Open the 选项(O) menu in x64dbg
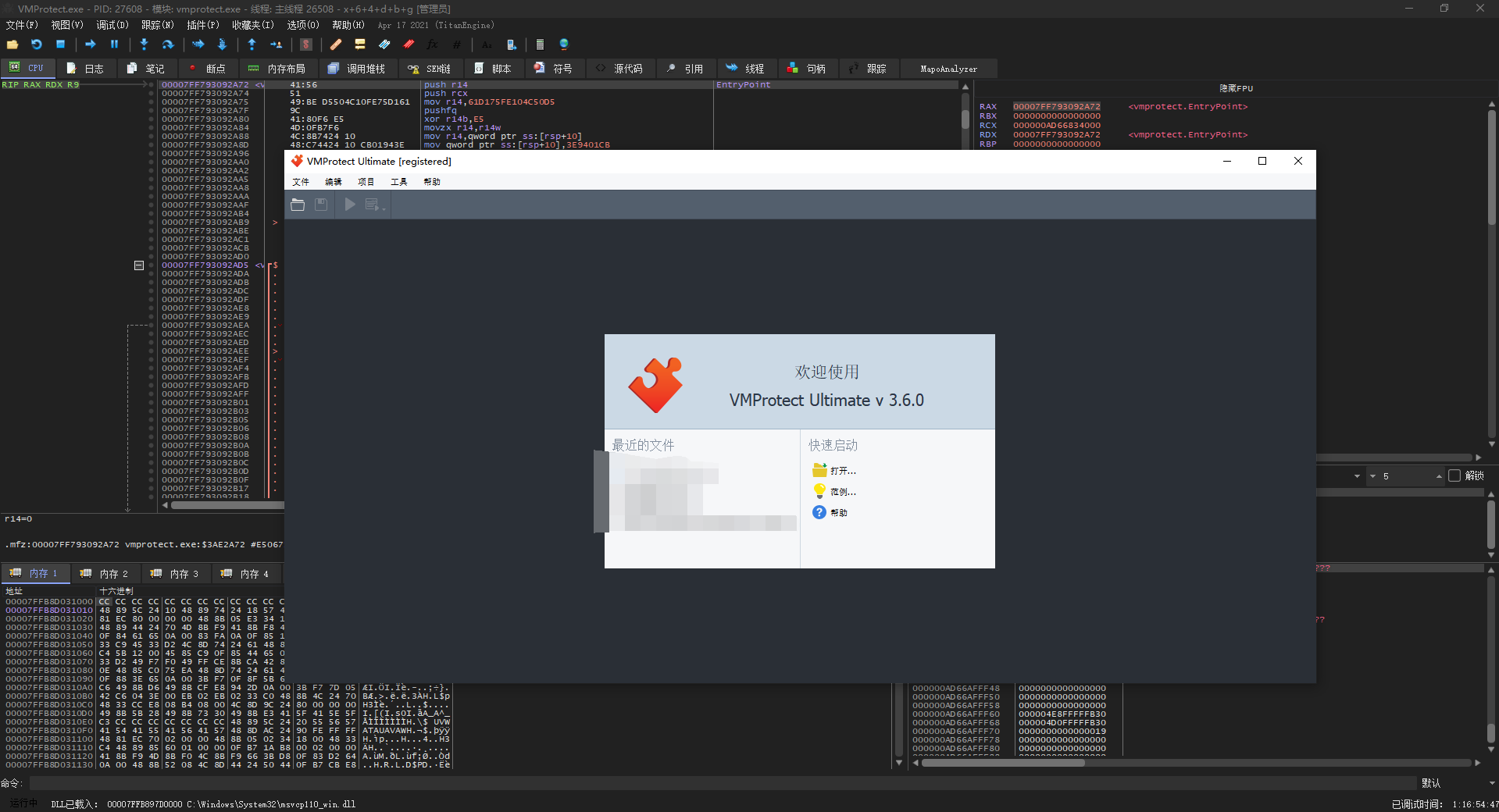Screen dimensions: 1499x812 coord(303,25)
